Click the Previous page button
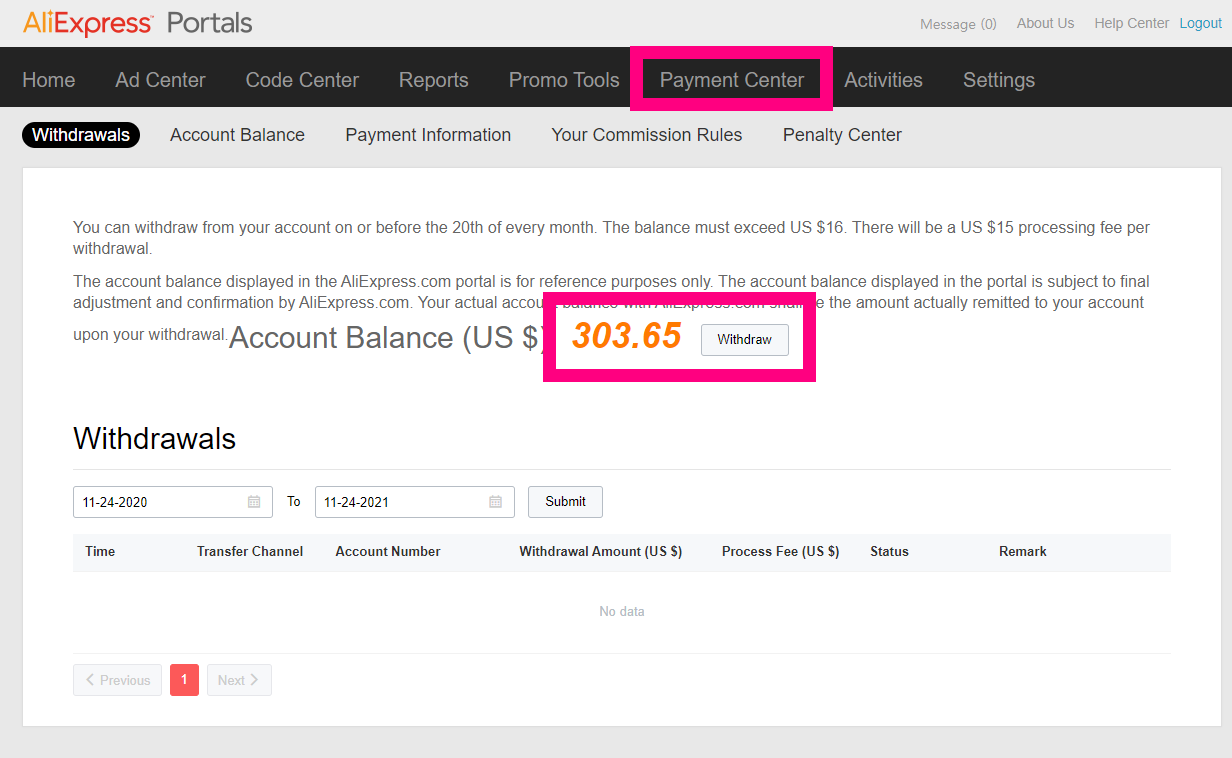 tap(117, 680)
